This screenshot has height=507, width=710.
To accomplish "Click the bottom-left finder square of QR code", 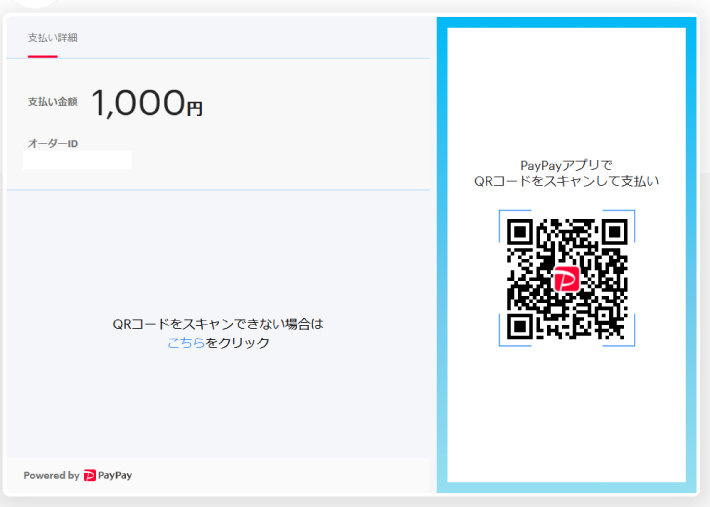I will (519, 326).
